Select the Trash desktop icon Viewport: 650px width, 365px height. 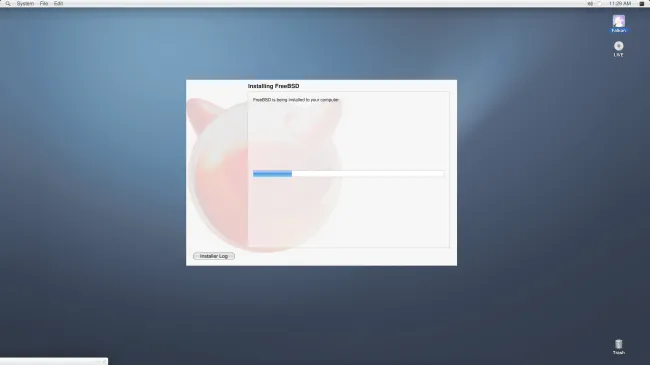point(618,347)
